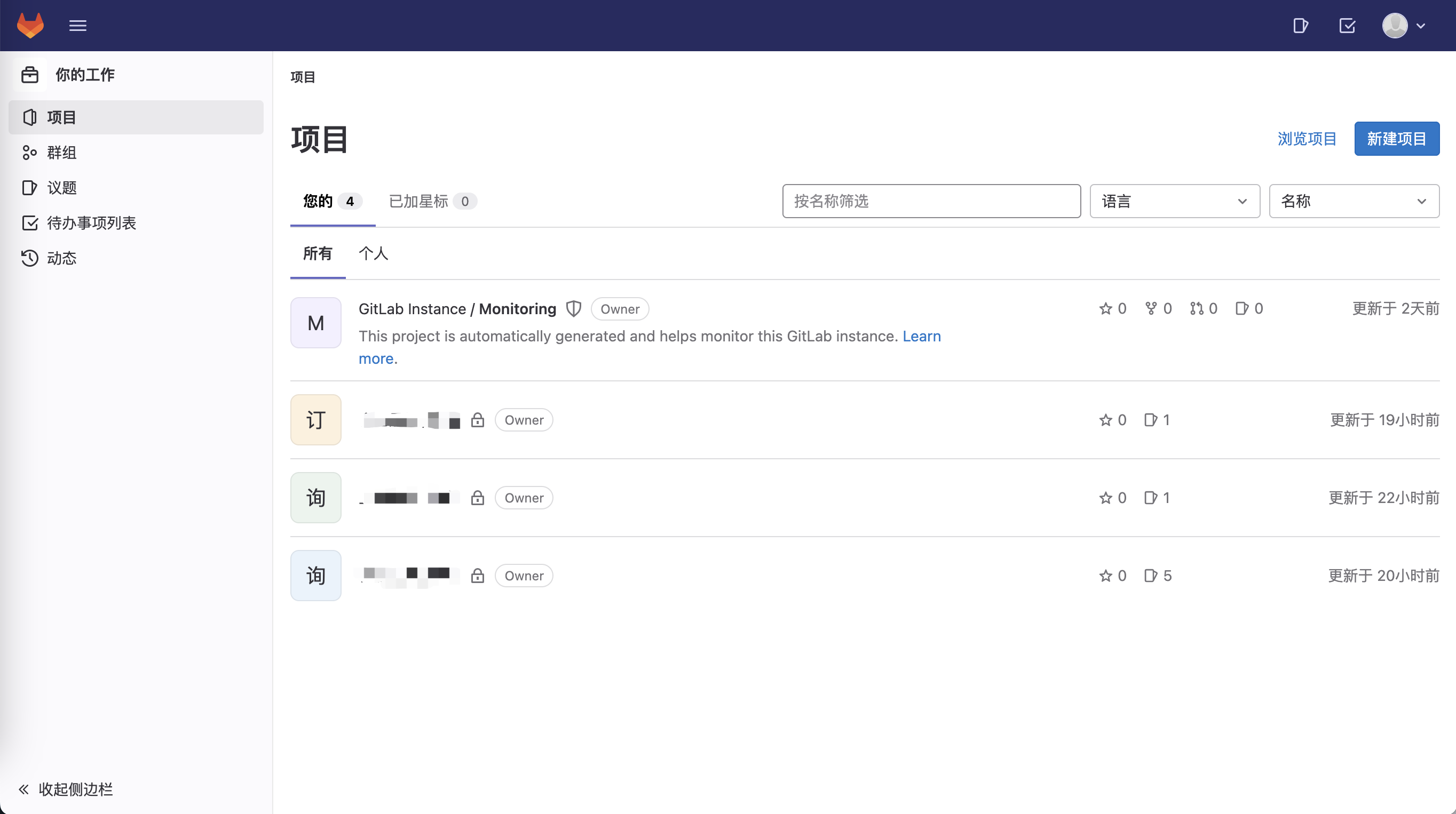Click star count on 20小时前 row
The image size is (1456, 814).
click(1112, 576)
